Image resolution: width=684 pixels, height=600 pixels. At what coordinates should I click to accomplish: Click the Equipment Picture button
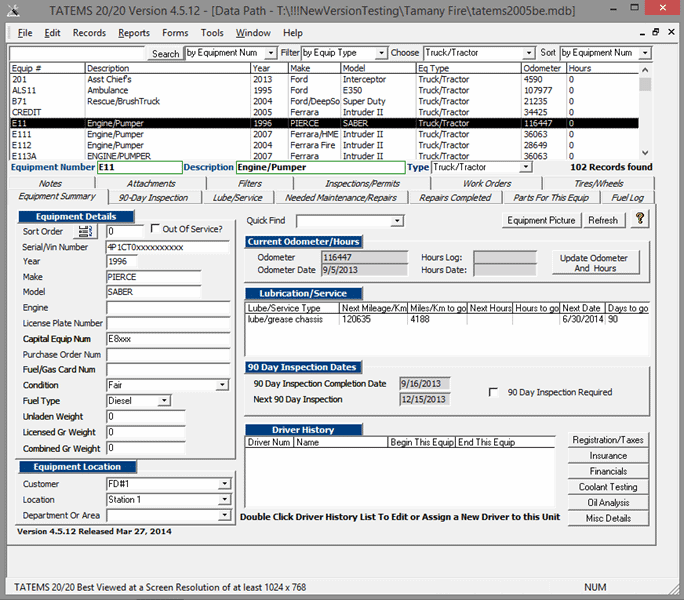541,220
